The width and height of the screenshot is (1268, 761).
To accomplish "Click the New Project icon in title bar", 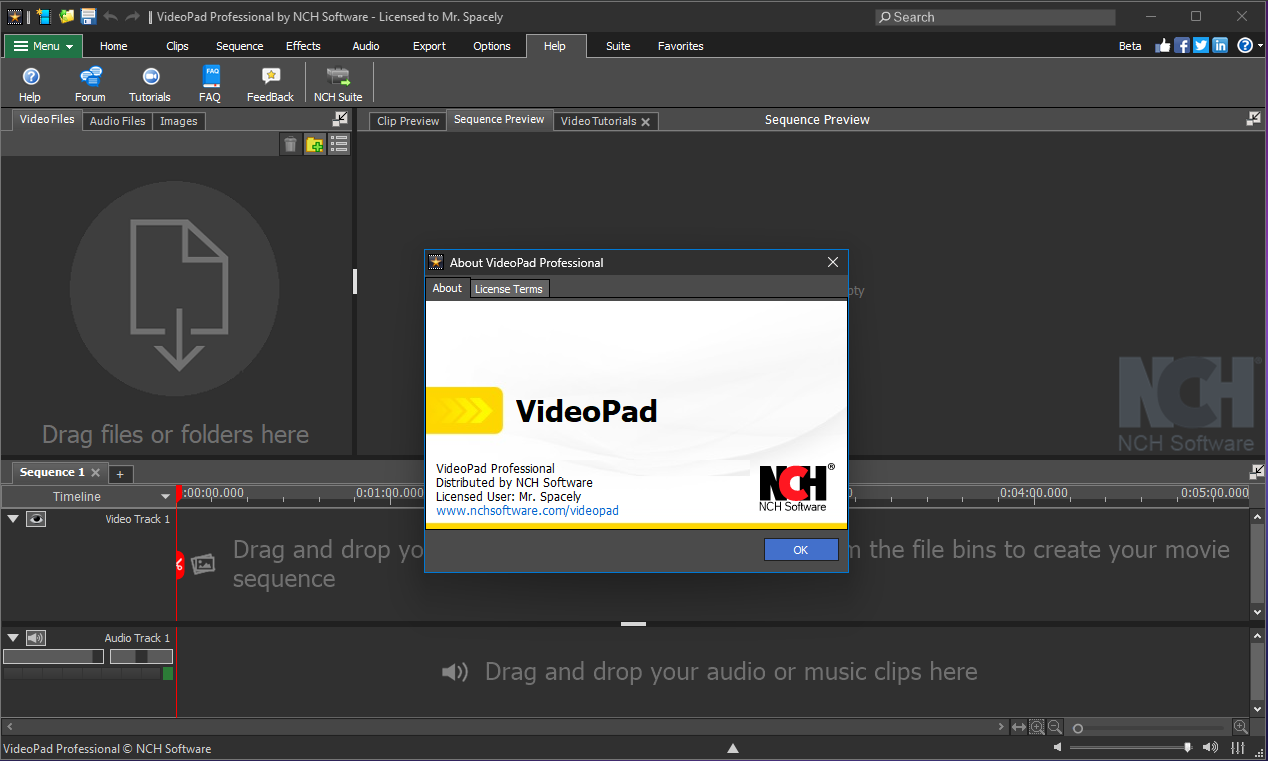I will (x=43, y=16).
